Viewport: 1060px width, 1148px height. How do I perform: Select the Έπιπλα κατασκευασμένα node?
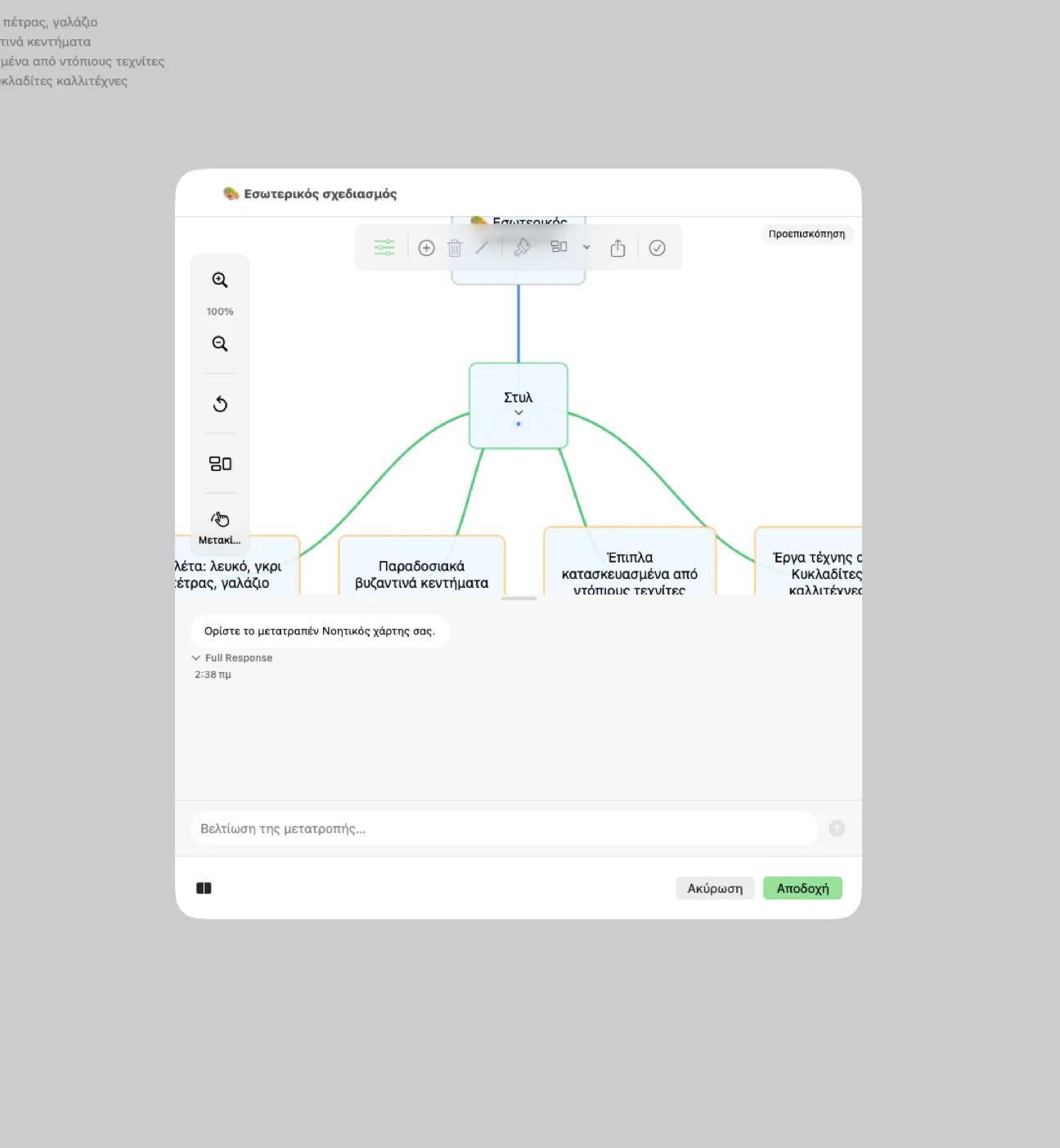tap(630, 561)
